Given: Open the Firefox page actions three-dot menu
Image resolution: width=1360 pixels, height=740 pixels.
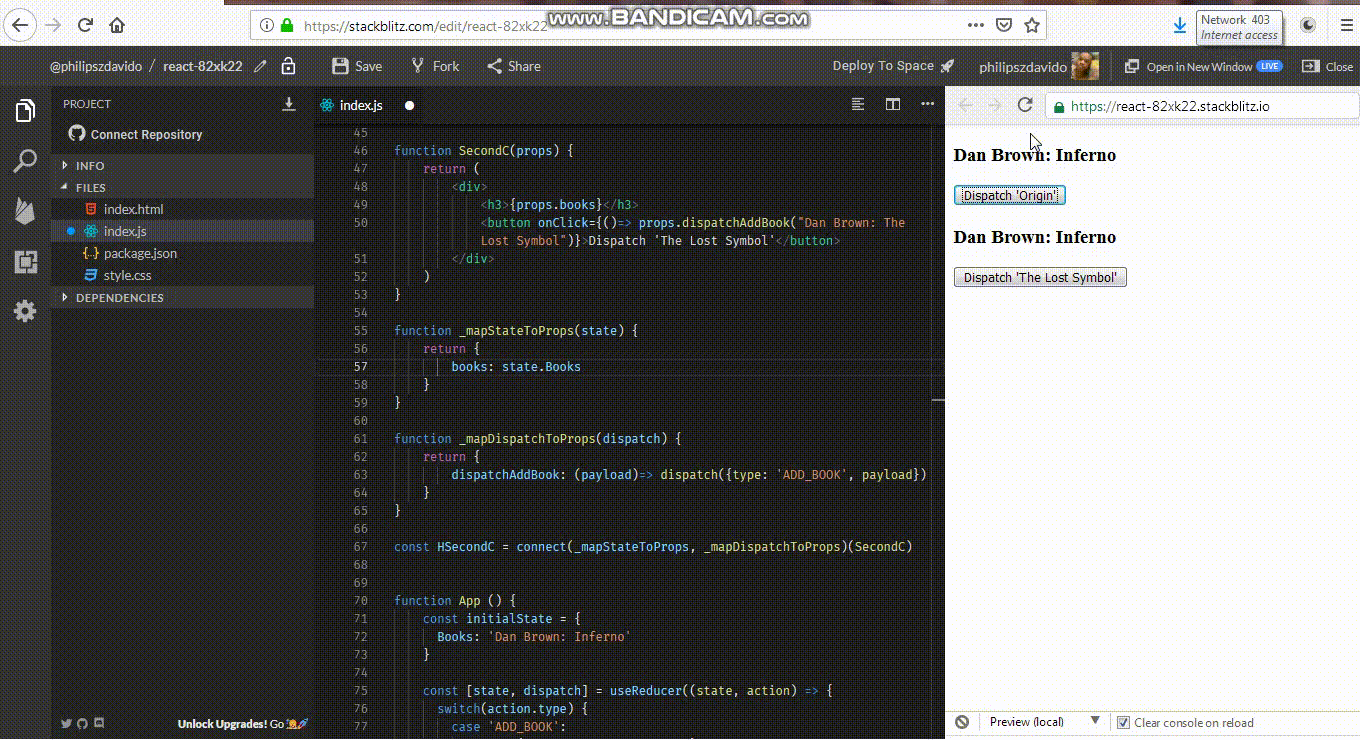Looking at the screenshot, I should click(976, 25).
